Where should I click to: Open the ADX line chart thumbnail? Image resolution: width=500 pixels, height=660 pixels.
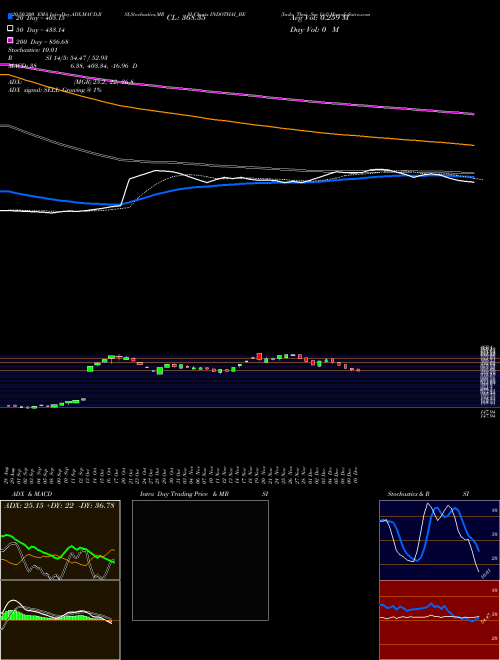tap(60, 540)
